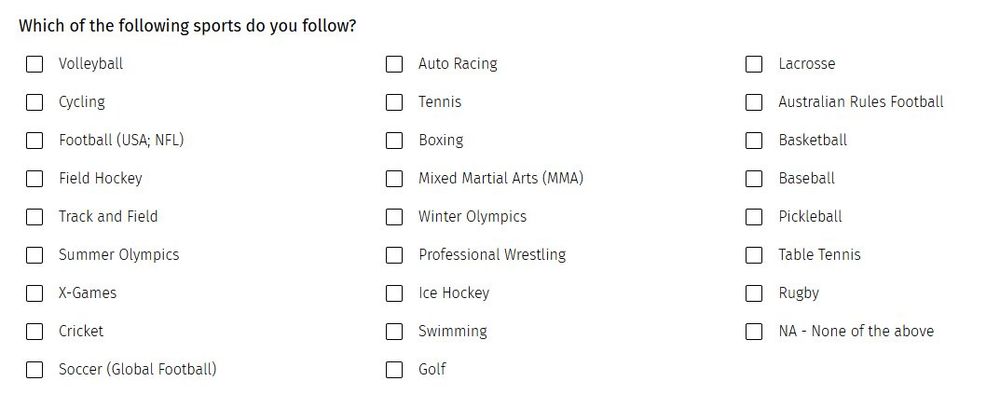Tick the Cycling option
1000x406 pixels.
[x=34, y=102]
